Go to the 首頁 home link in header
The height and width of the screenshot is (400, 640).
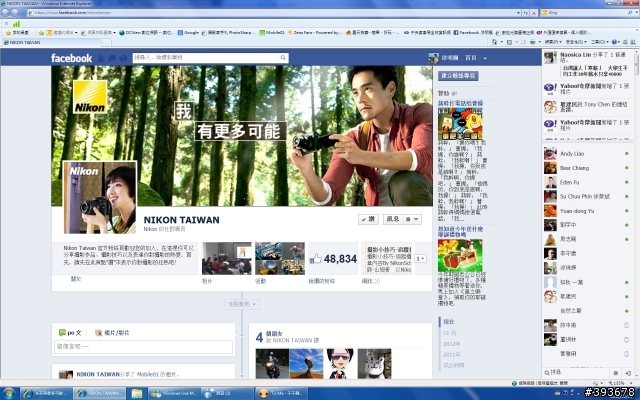pyautogui.click(x=471, y=58)
